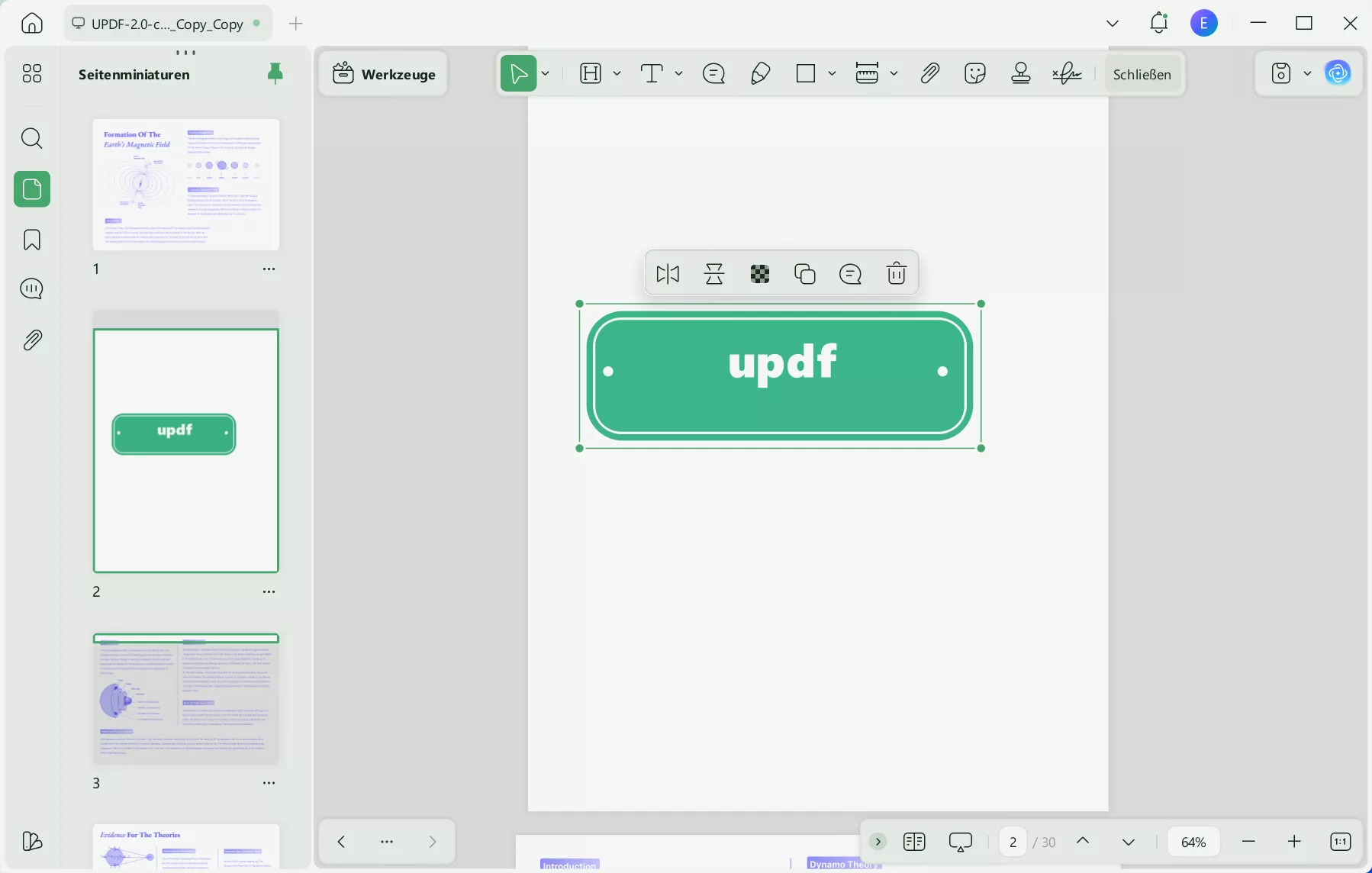This screenshot has height=873, width=1372.
Task: Go to the previous view arrow
Action: click(x=341, y=842)
